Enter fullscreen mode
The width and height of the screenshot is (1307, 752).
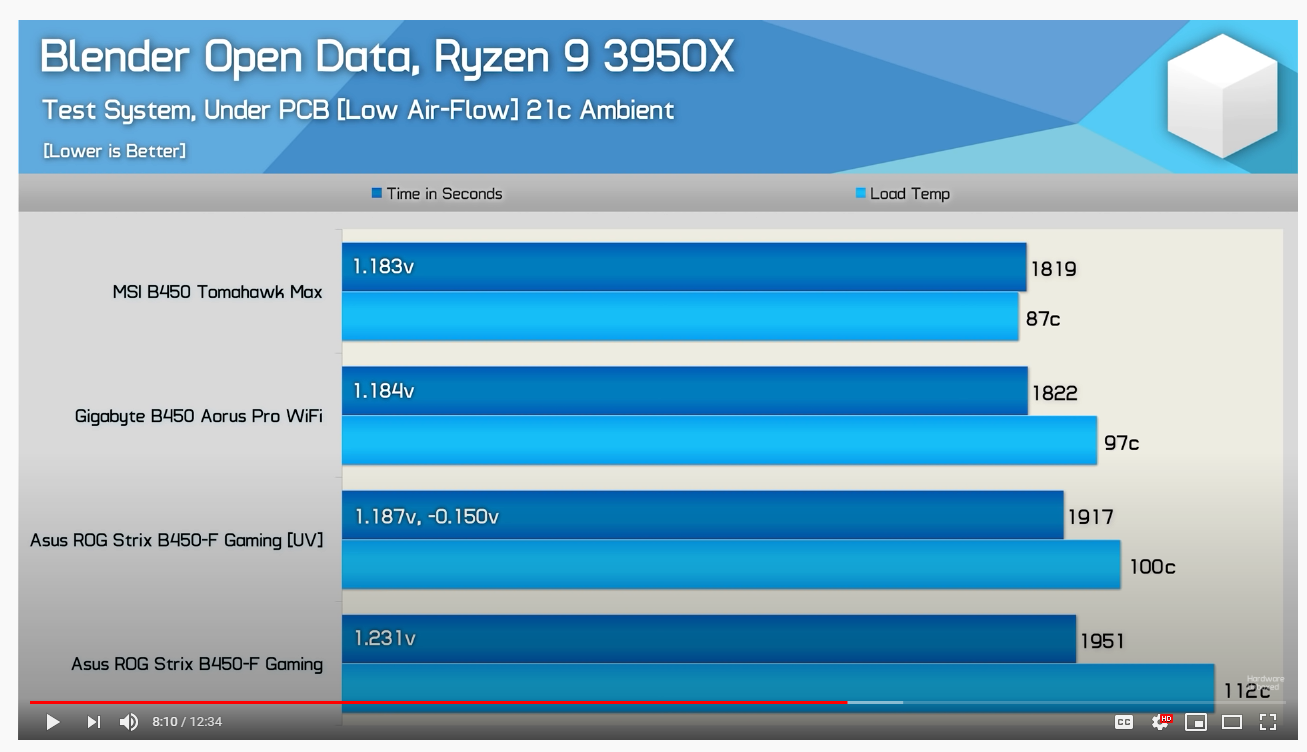tap(1268, 722)
